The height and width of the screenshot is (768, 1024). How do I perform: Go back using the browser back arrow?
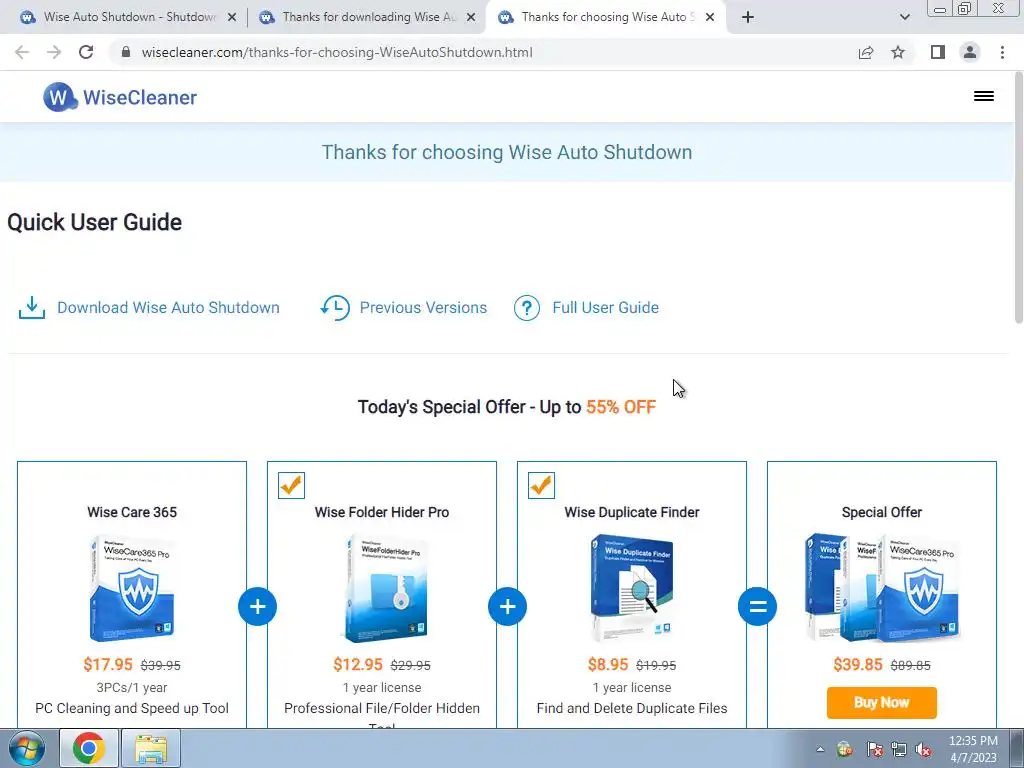22,52
